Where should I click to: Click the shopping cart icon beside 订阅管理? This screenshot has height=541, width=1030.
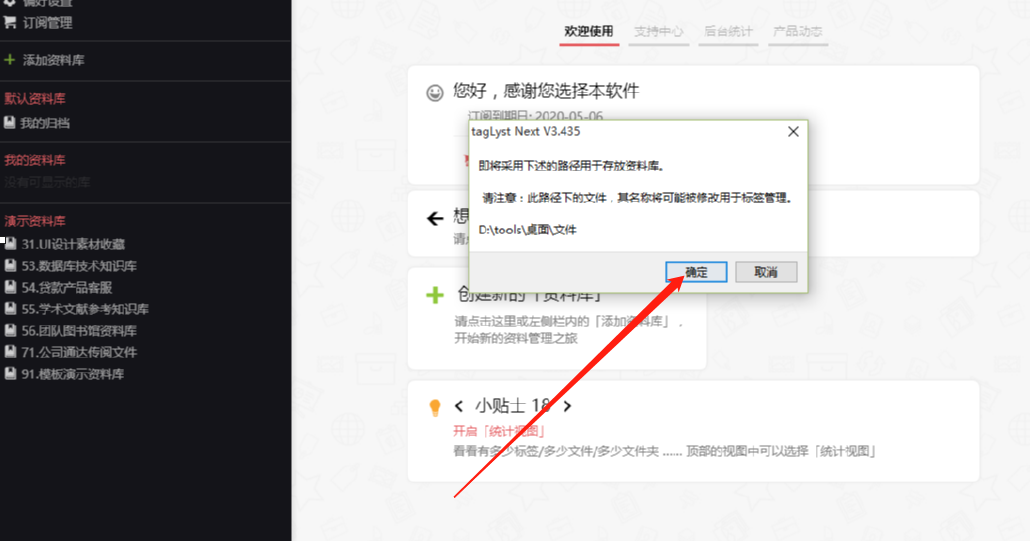tap(10, 22)
